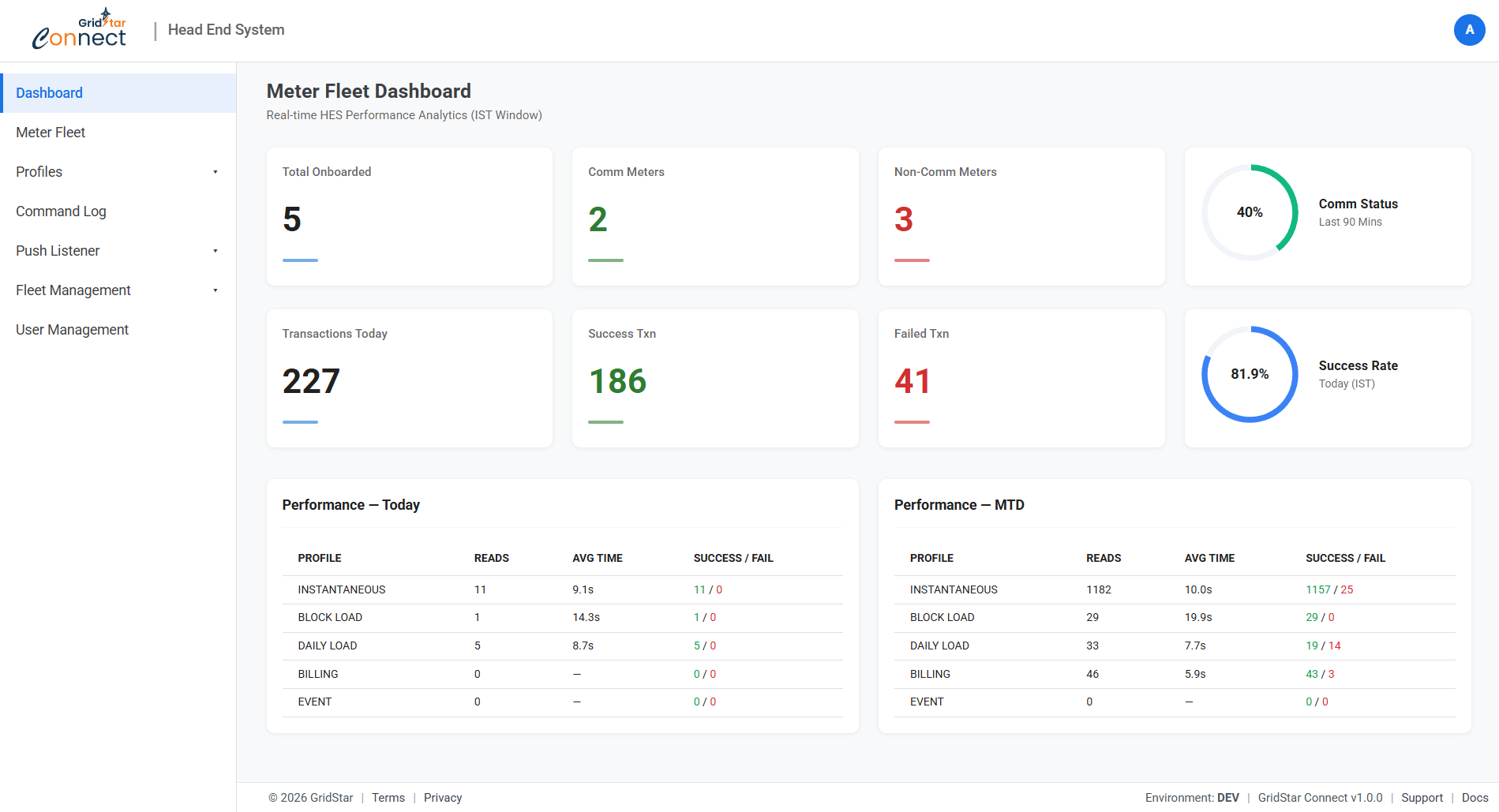The height and width of the screenshot is (812, 1499).
Task: Open User Management from sidebar
Action: coord(72,330)
